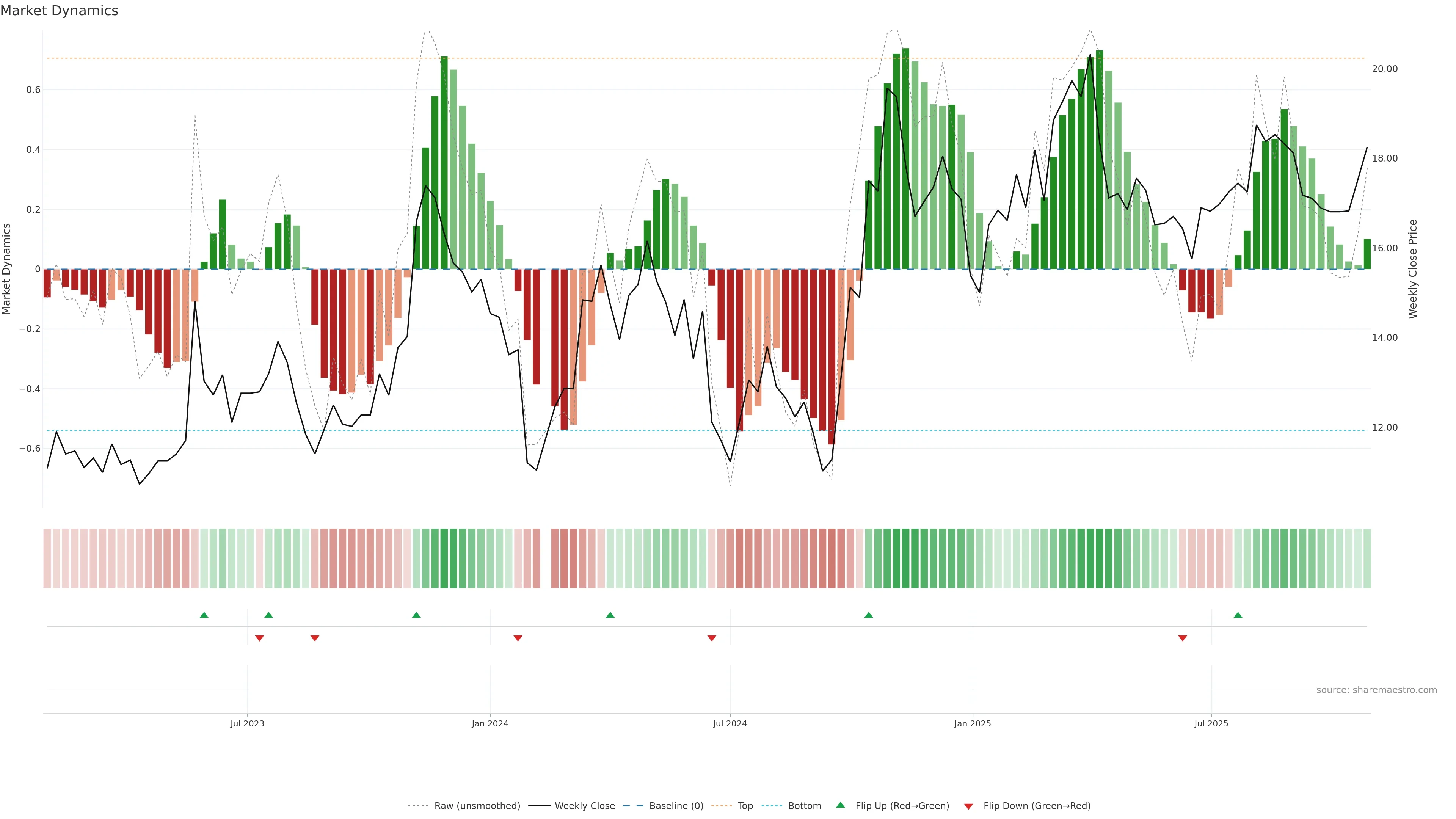1456x819 pixels.
Task: Select the red flip-down marker just before Jul 2025
Action: (1183, 638)
